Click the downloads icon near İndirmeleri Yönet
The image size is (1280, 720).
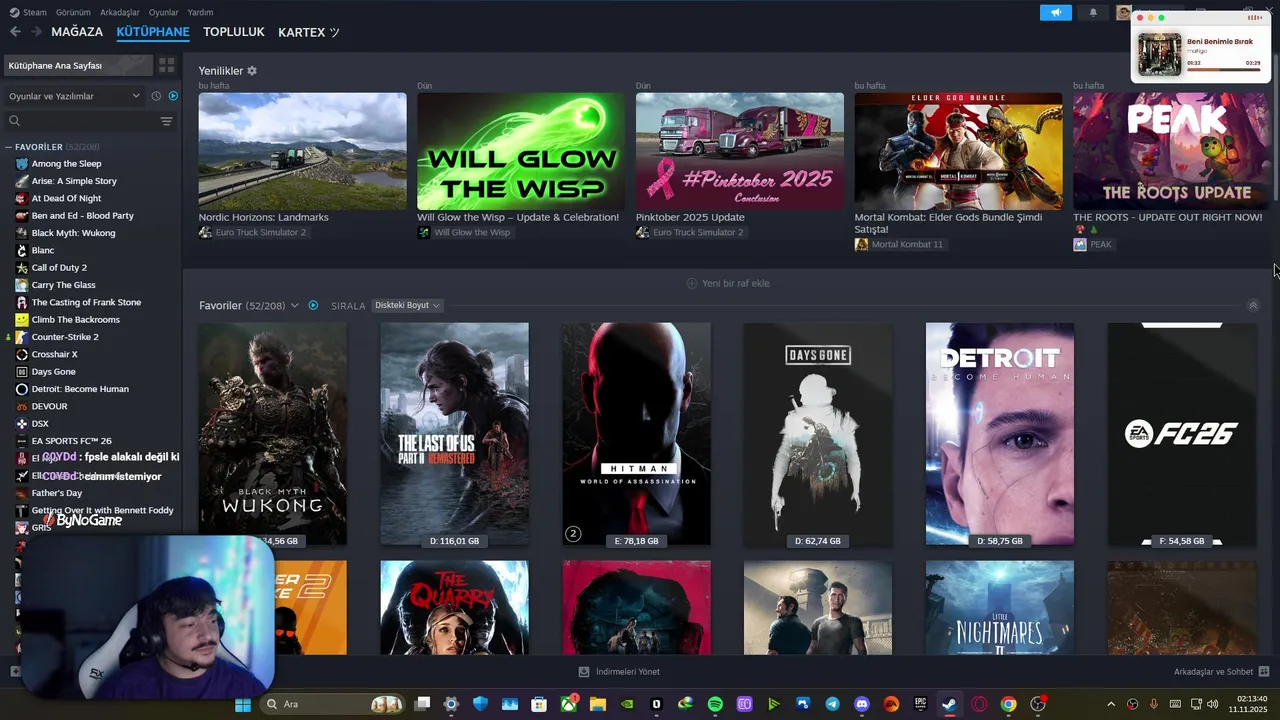tap(584, 672)
